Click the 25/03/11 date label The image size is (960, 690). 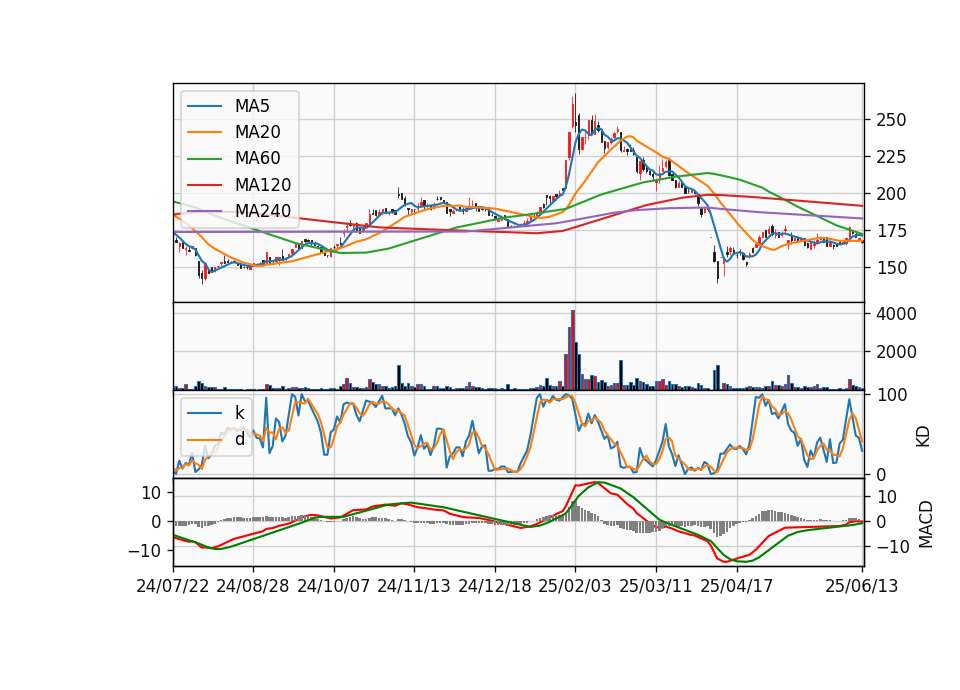pos(656,586)
